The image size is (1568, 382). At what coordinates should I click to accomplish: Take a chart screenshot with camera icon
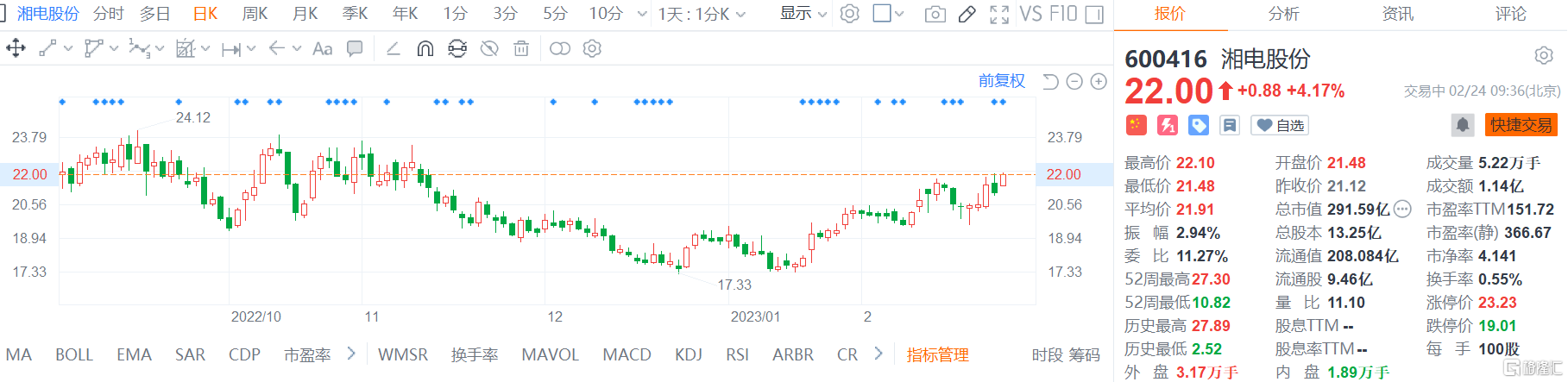pos(935,15)
